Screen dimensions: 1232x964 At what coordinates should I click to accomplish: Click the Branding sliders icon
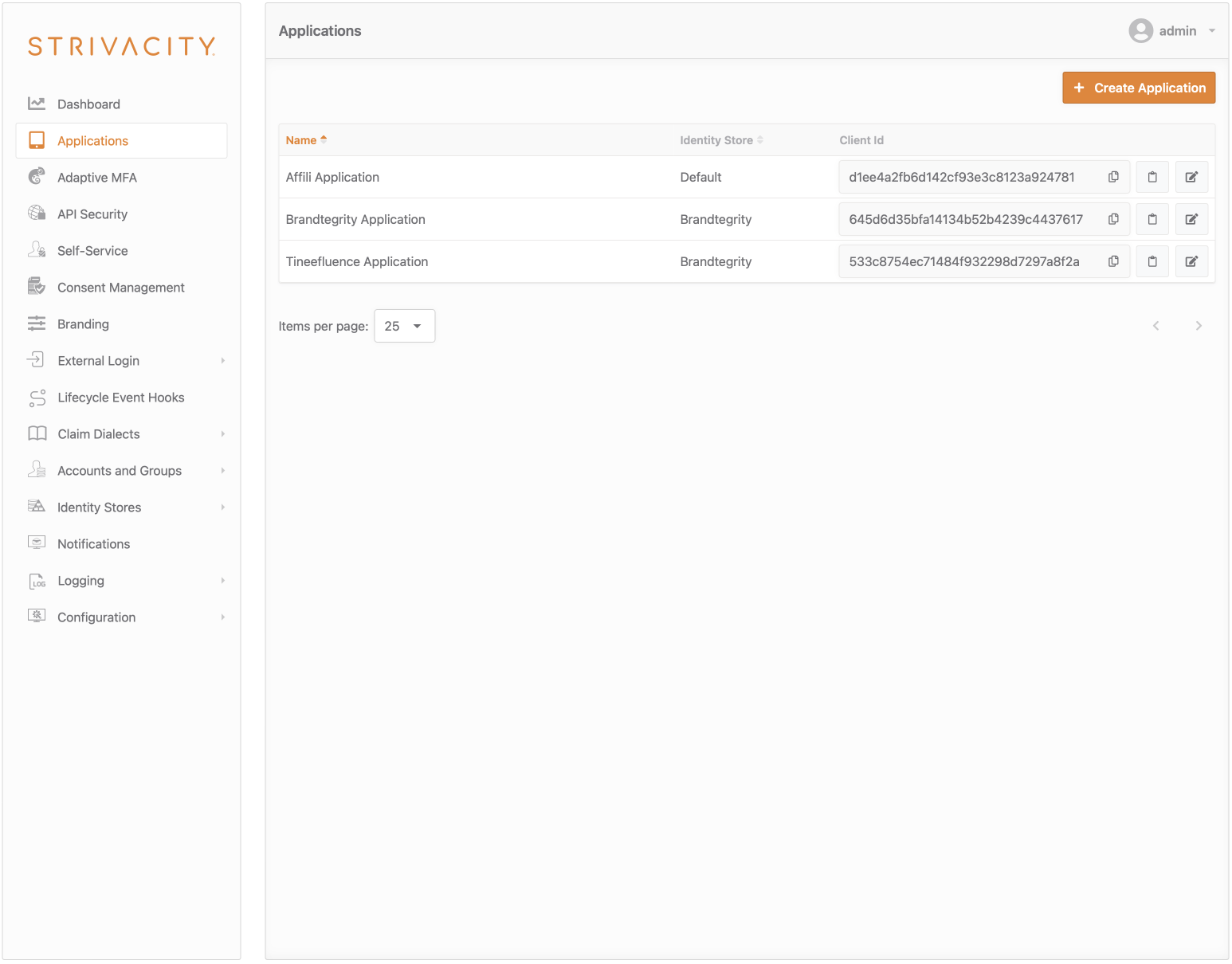tap(37, 323)
